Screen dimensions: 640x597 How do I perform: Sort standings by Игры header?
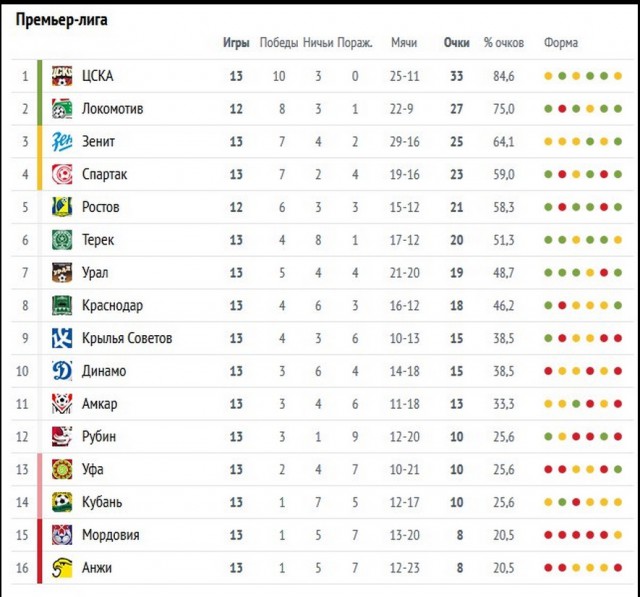click(236, 43)
